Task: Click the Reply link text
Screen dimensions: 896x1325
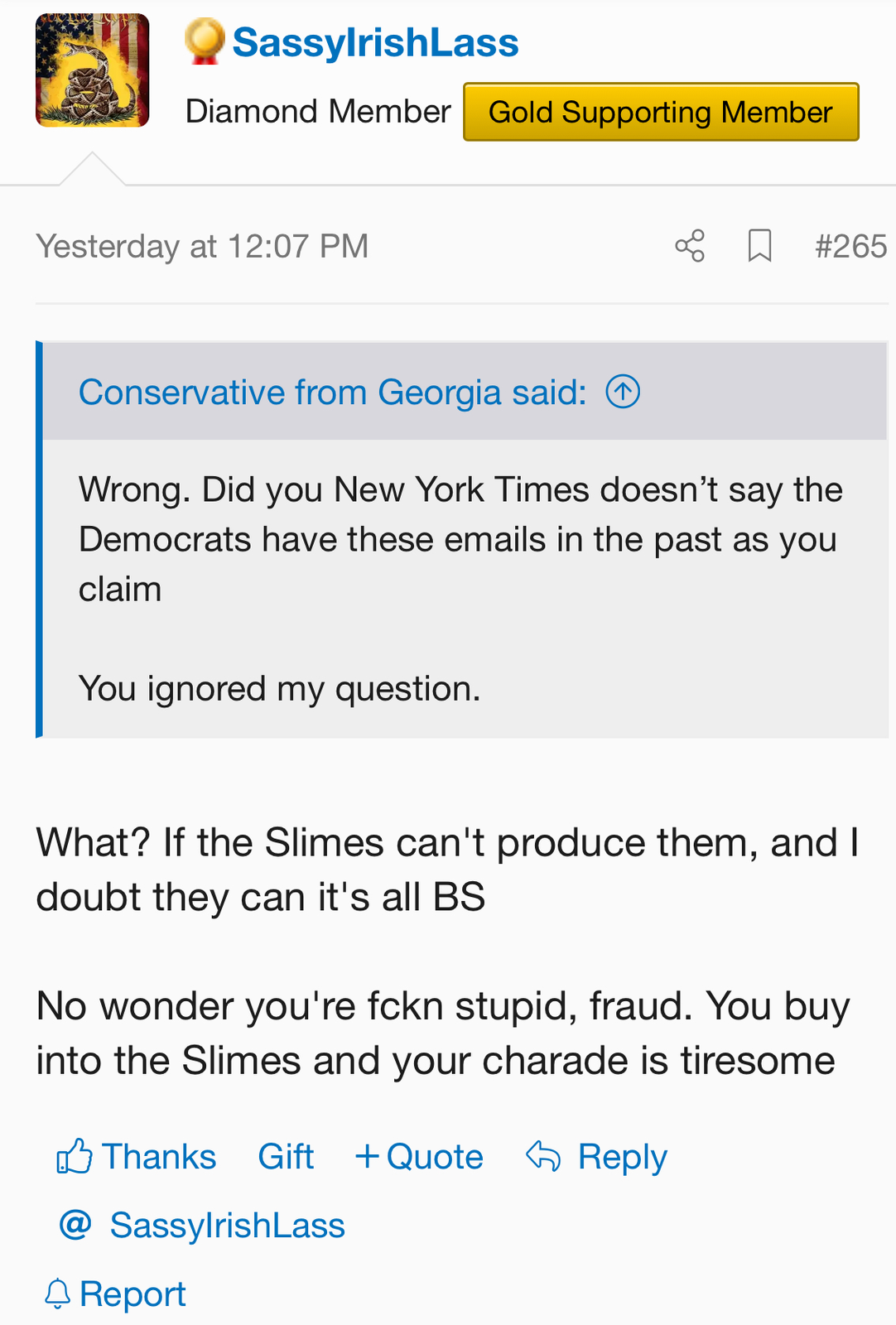Action: [x=622, y=1156]
